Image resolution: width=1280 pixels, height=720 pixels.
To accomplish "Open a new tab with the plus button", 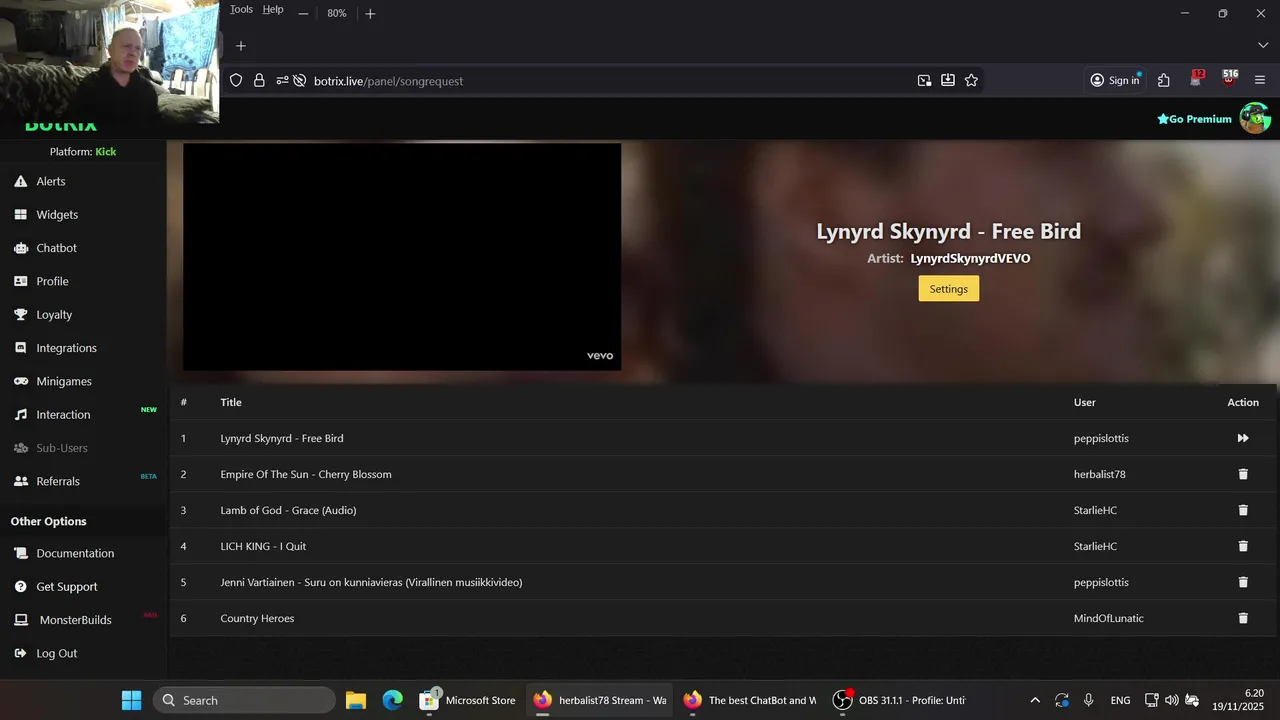I will click(x=240, y=46).
